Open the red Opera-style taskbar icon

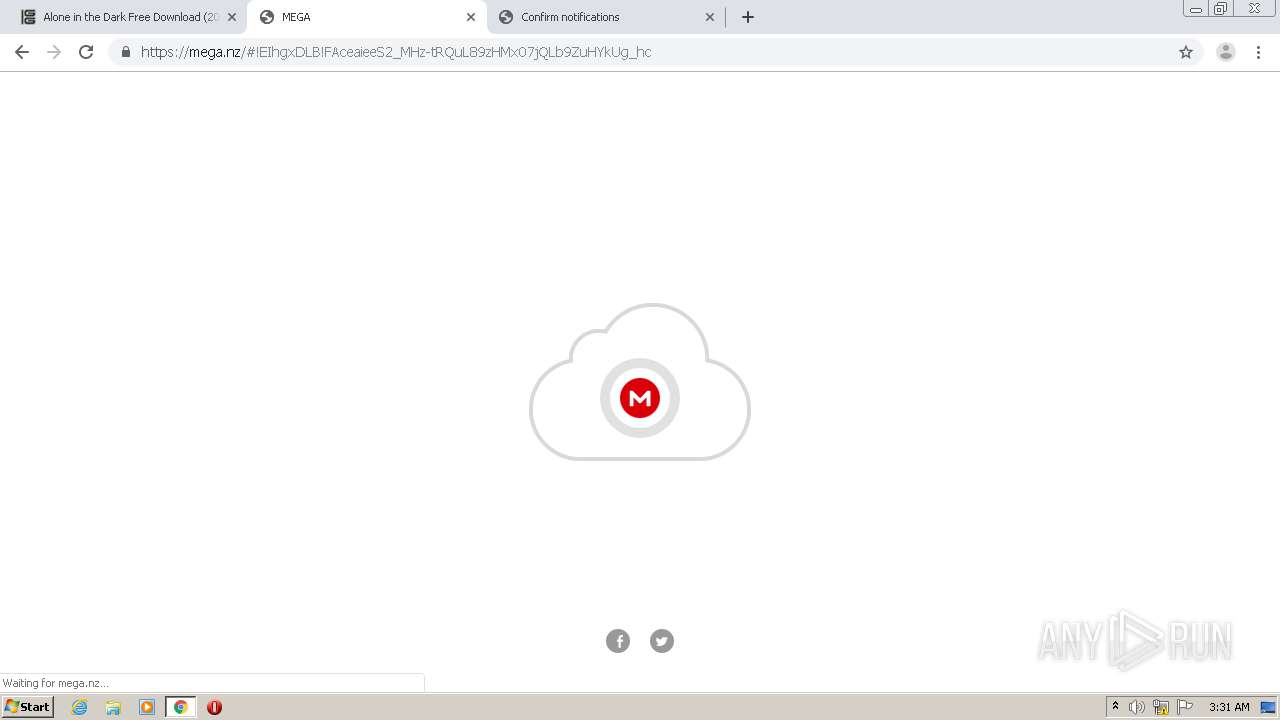coord(214,707)
